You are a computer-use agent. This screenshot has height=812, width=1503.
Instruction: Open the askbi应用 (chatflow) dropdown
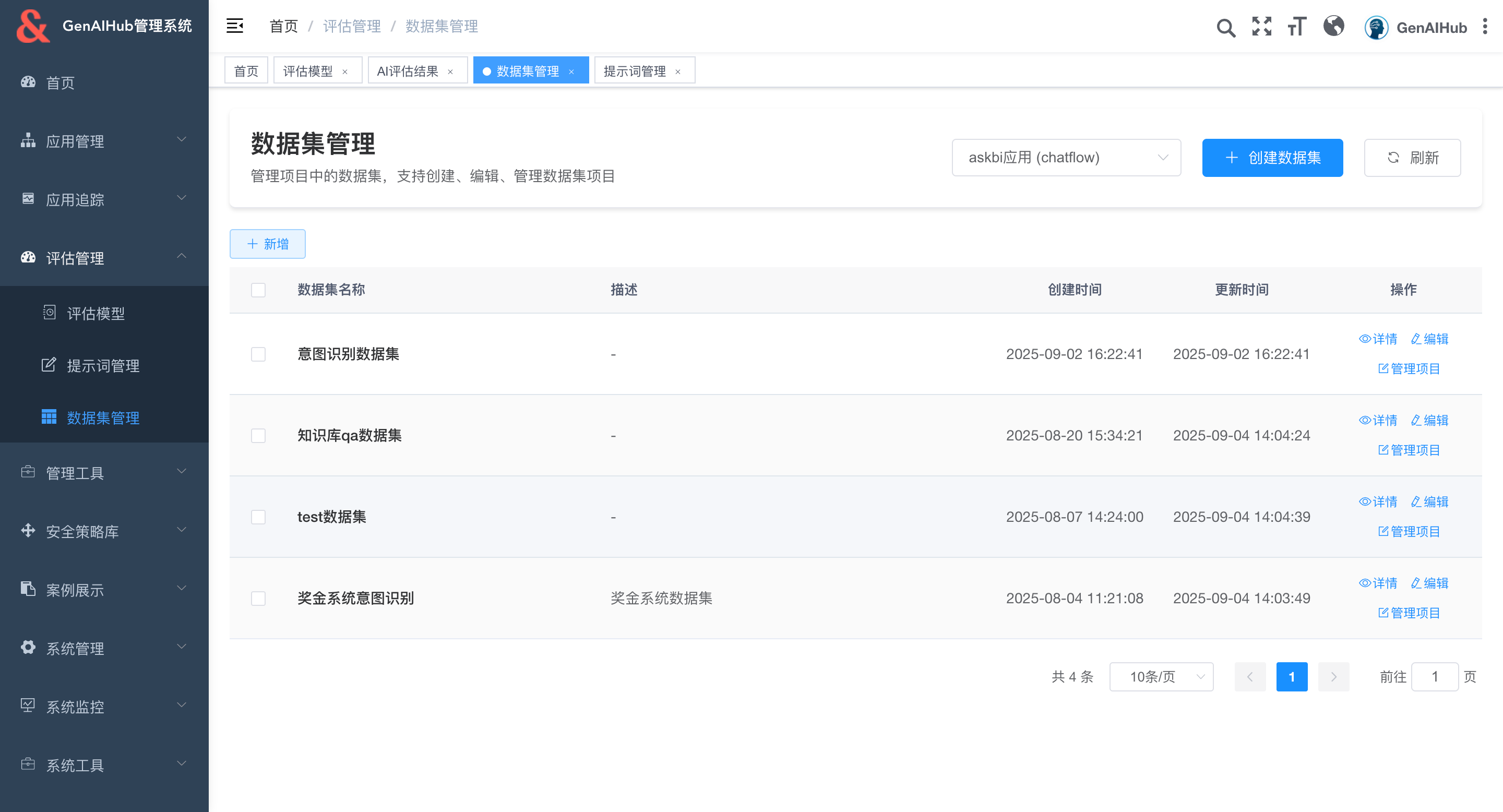1066,158
